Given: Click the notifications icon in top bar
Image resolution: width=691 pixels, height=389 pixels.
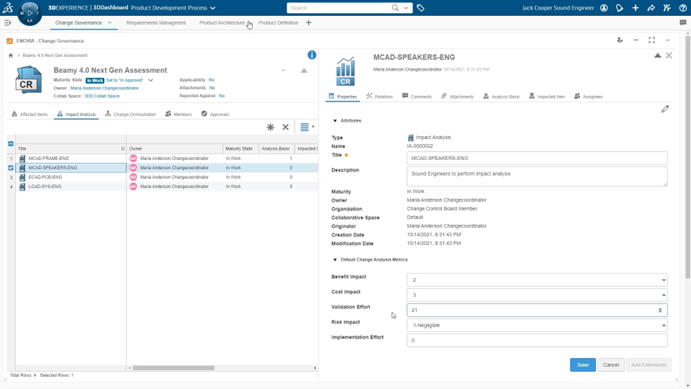Looking at the screenshot, I should point(620,8).
